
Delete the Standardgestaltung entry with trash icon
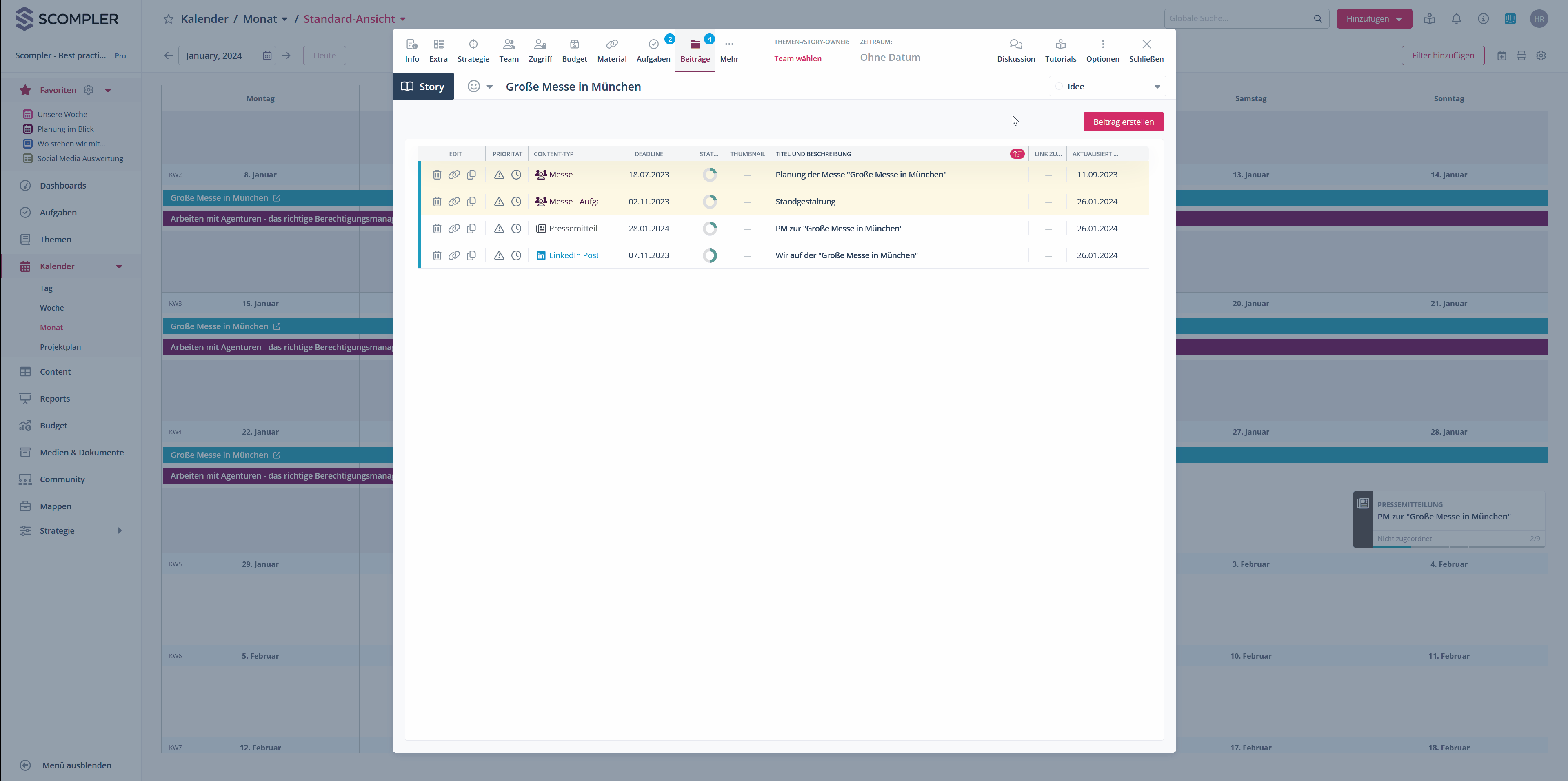click(x=436, y=202)
